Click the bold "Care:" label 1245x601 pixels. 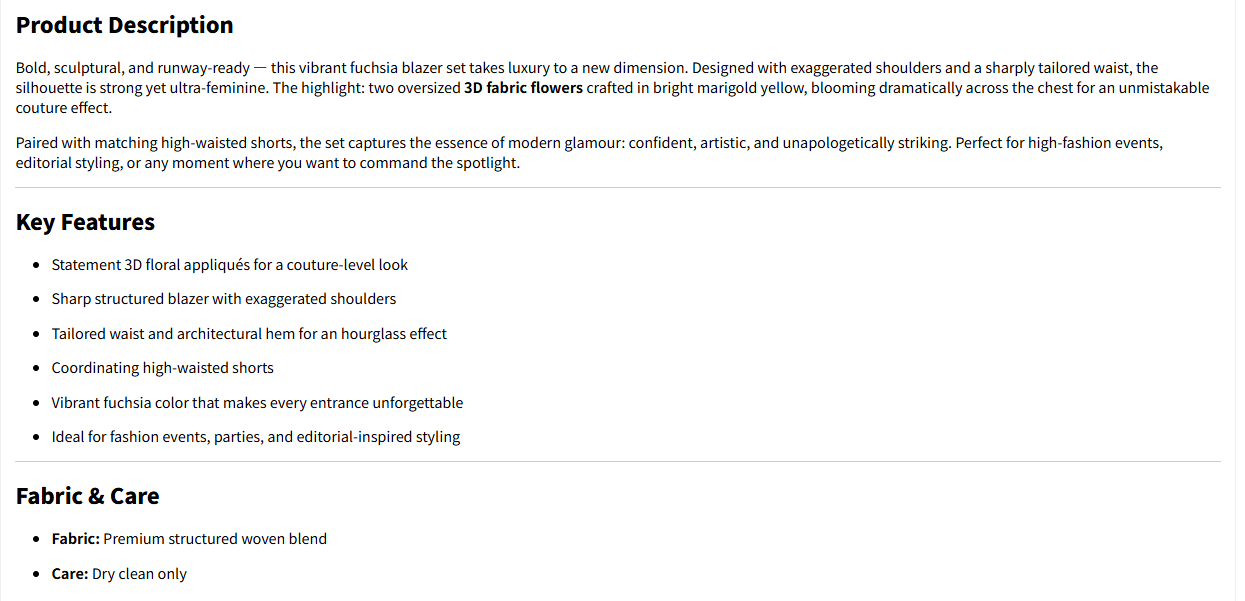click(x=70, y=574)
